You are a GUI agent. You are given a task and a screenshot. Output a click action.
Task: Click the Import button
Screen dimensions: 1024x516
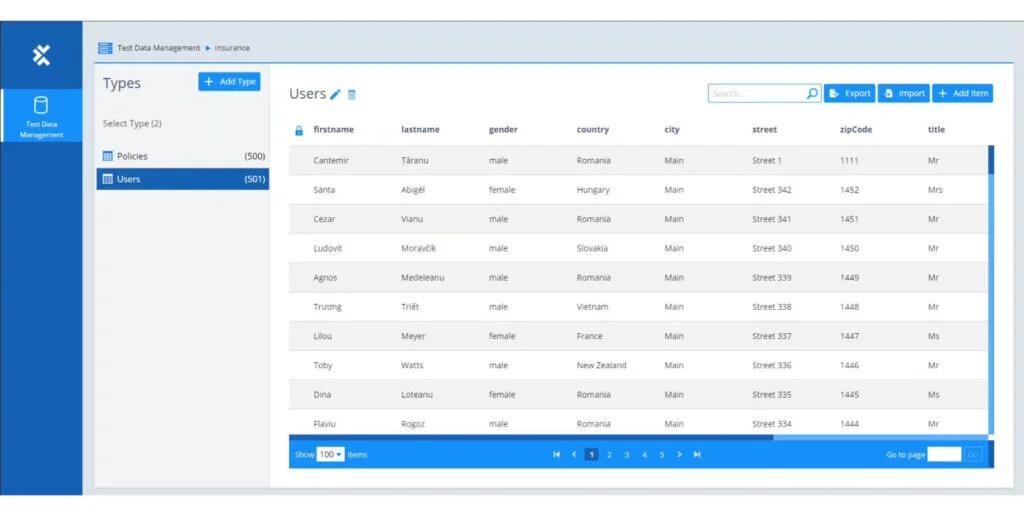click(x=903, y=93)
